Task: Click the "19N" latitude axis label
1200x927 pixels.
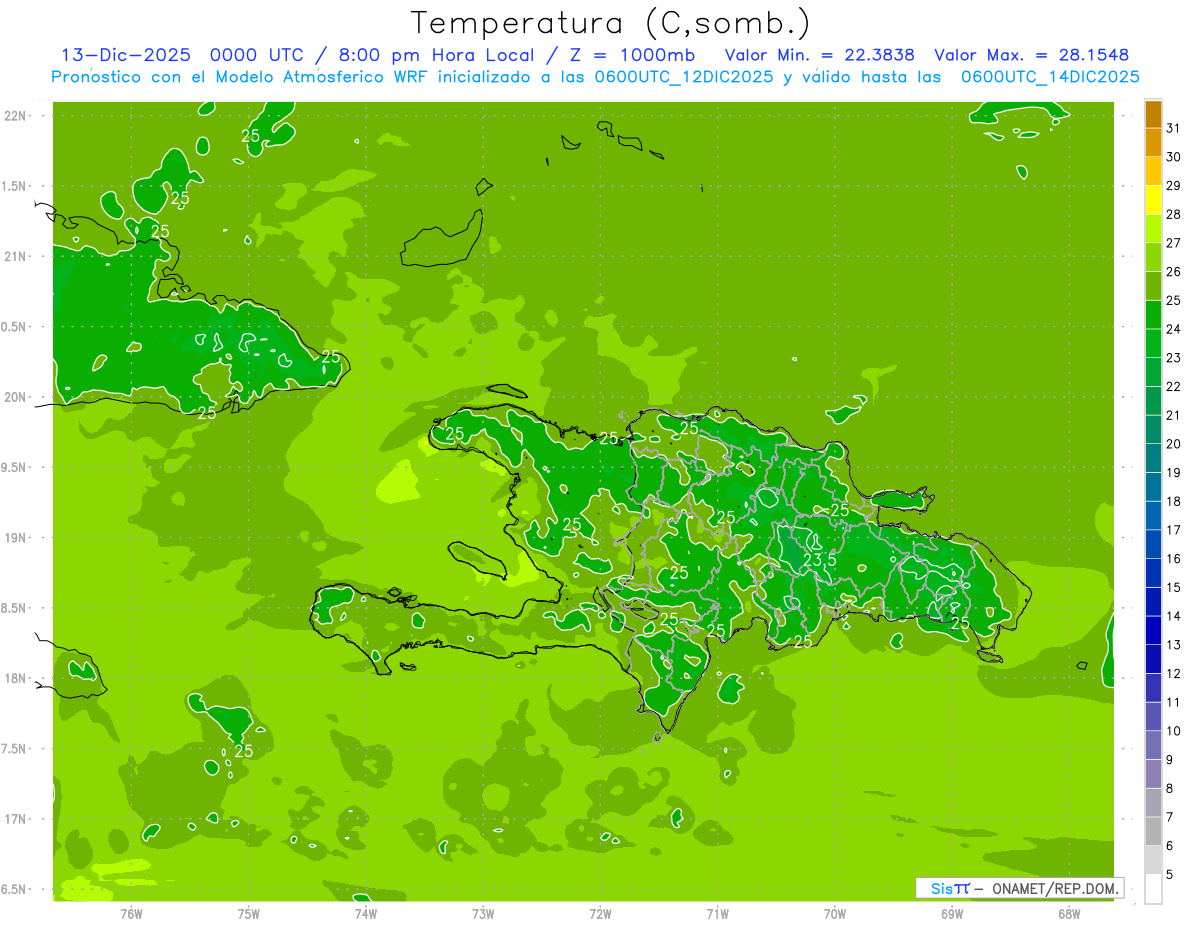Action: pyautogui.click(x=15, y=537)
